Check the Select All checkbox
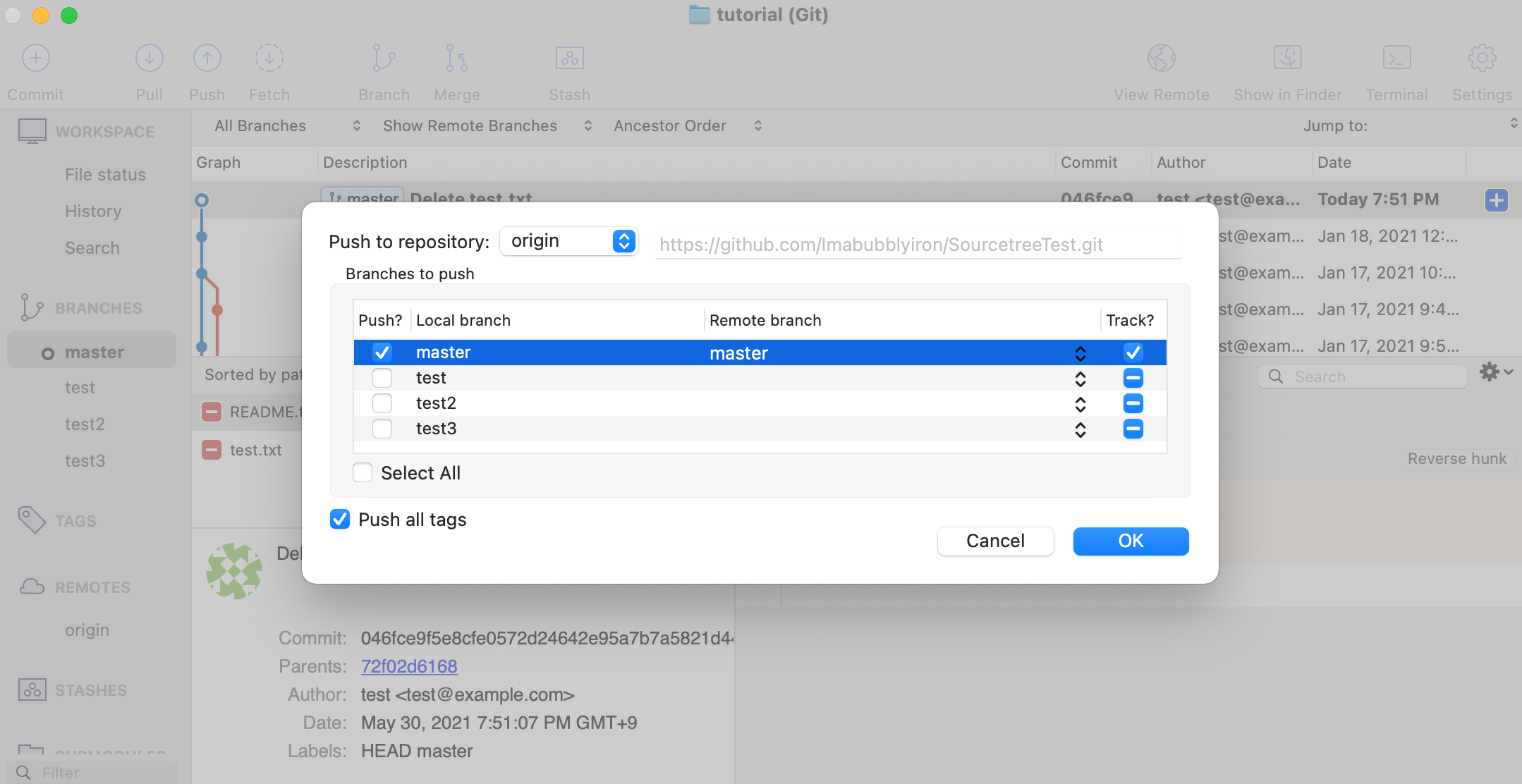1522x784 pixels. (x=363, y=472)
